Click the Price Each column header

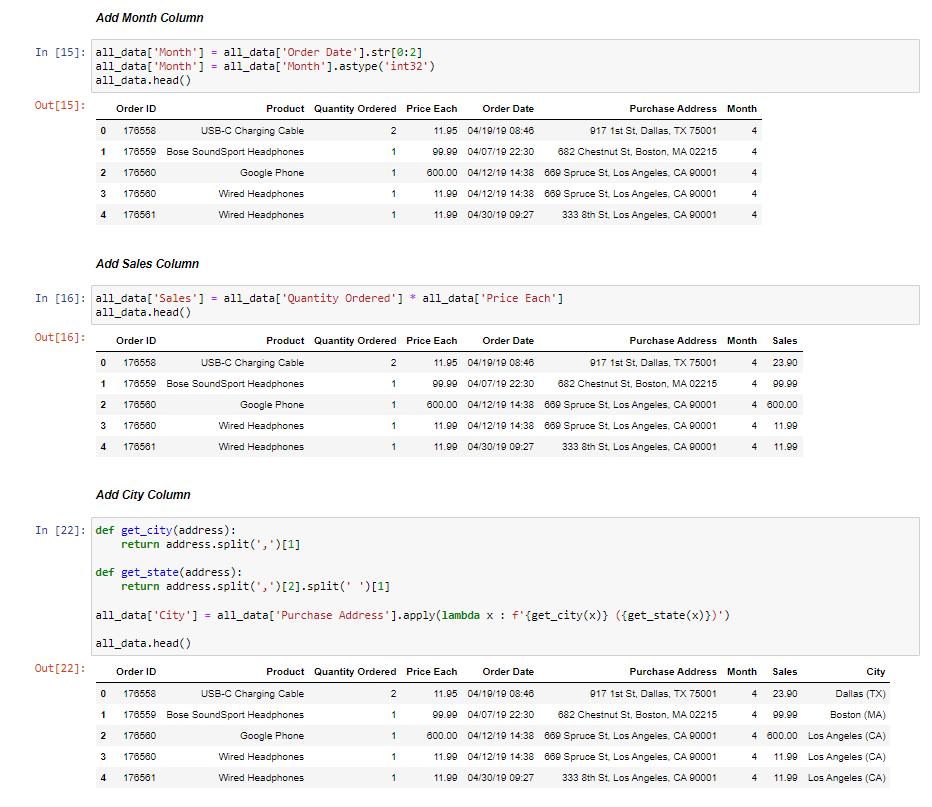point(431,108)
